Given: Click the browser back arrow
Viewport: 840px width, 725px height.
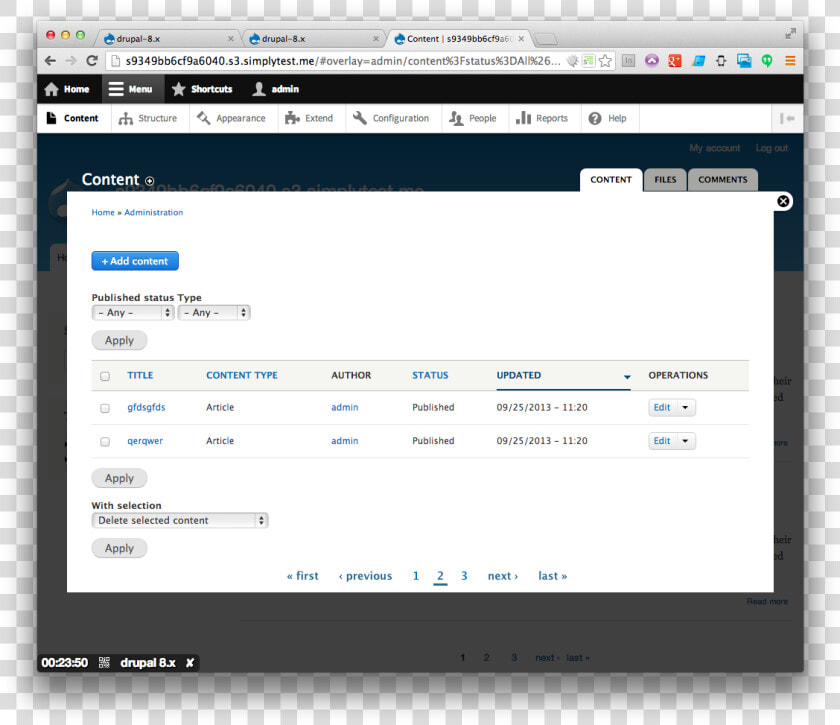Looking at the screenshot, I should (50, 61).
